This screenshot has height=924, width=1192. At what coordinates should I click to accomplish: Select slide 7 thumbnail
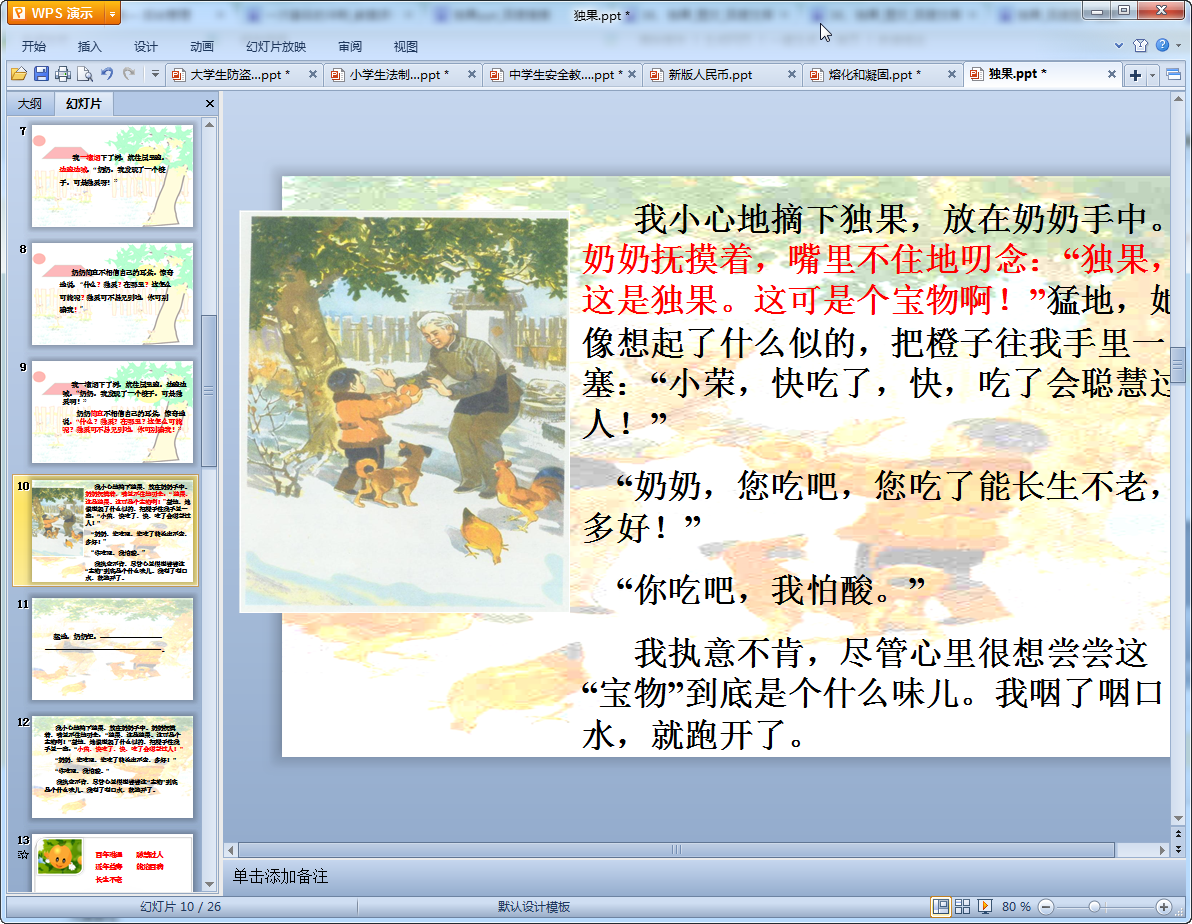[x=113, y=176]
